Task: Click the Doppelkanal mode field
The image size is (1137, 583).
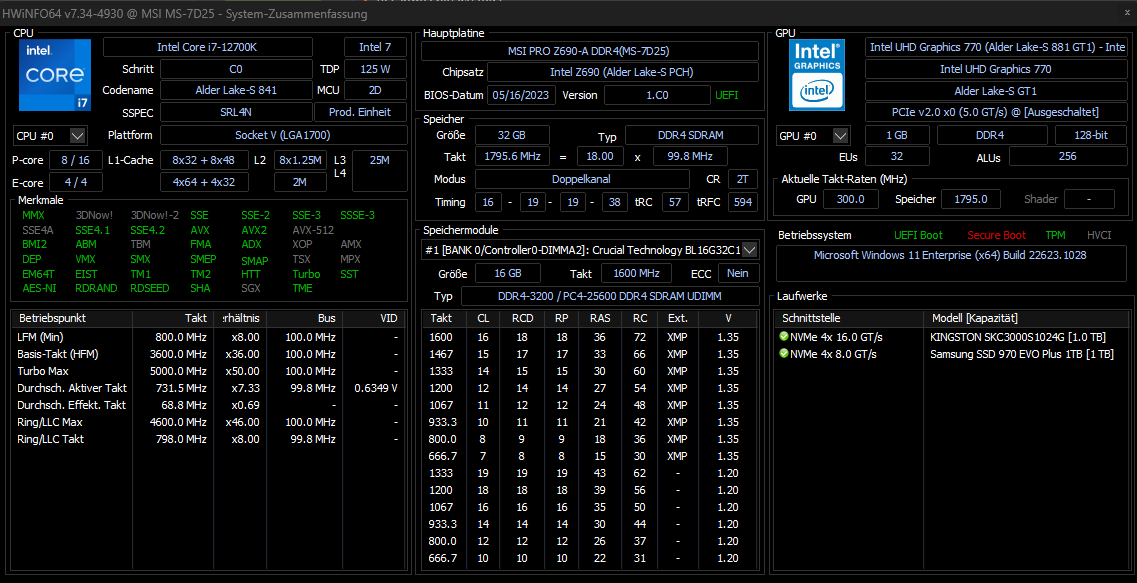Action: [x=582, y=179]
